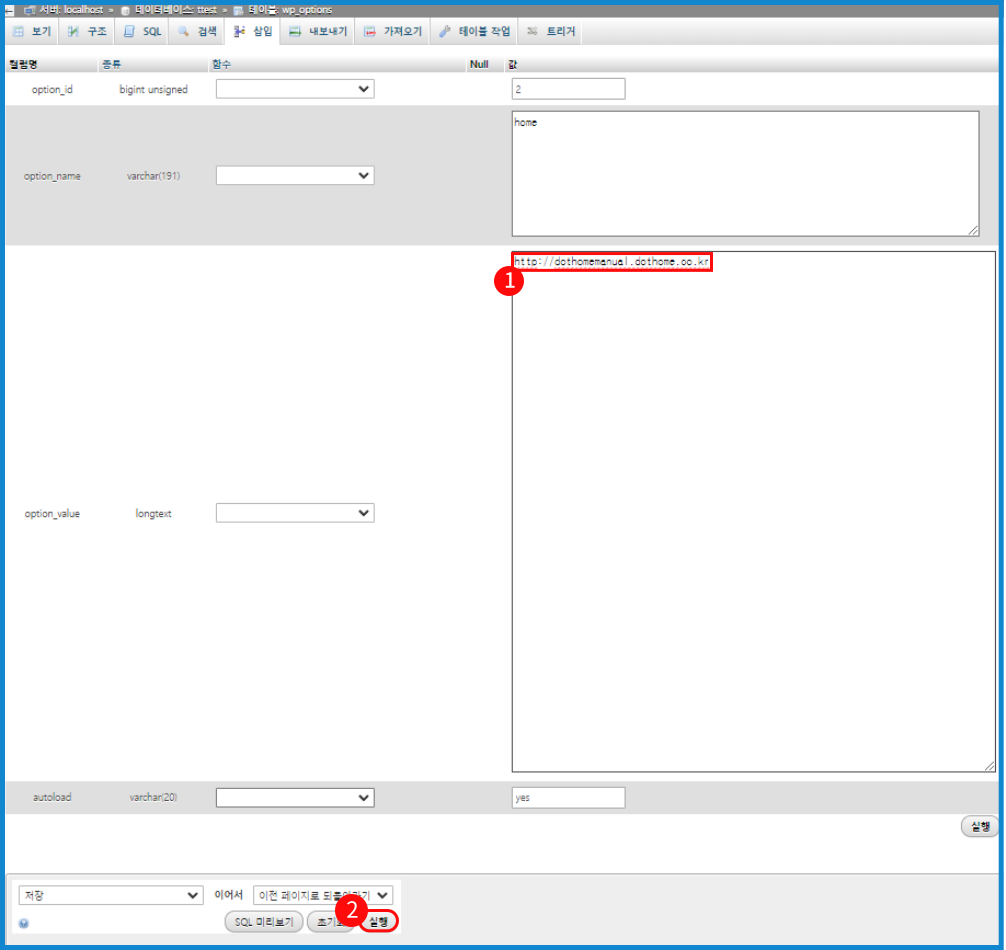Open the 저장 action dropdown
The height and width of the screenshot is (950, 1006).
tap(110, 894)
